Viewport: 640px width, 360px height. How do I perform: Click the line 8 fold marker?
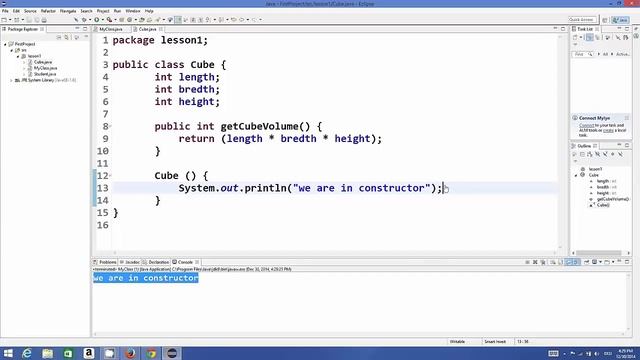tap(110, 127)
